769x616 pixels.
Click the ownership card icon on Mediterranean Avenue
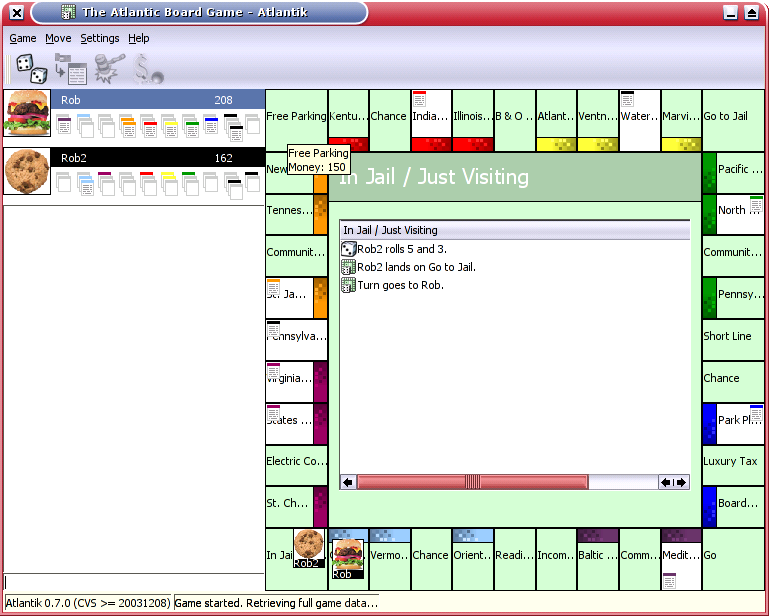[669, 581]
